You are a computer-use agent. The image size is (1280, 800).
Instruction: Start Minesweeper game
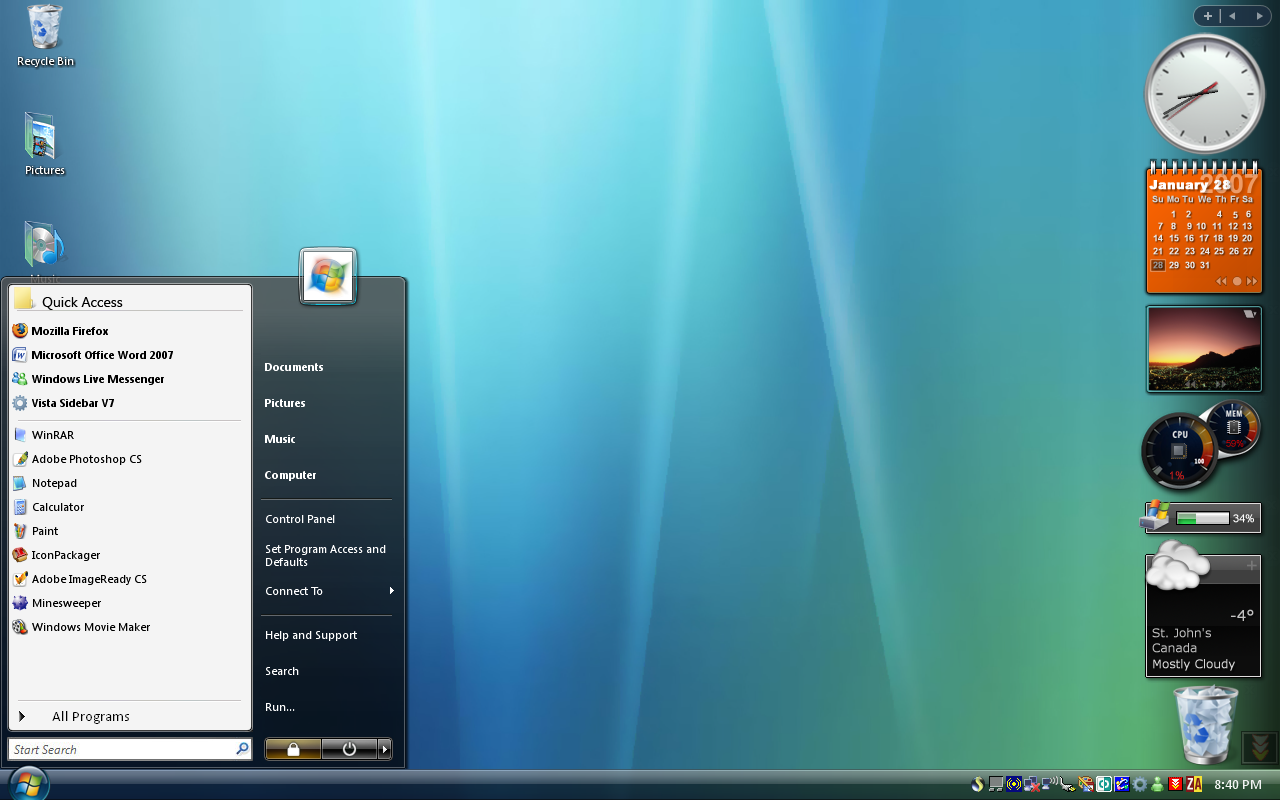click(128, 603)
